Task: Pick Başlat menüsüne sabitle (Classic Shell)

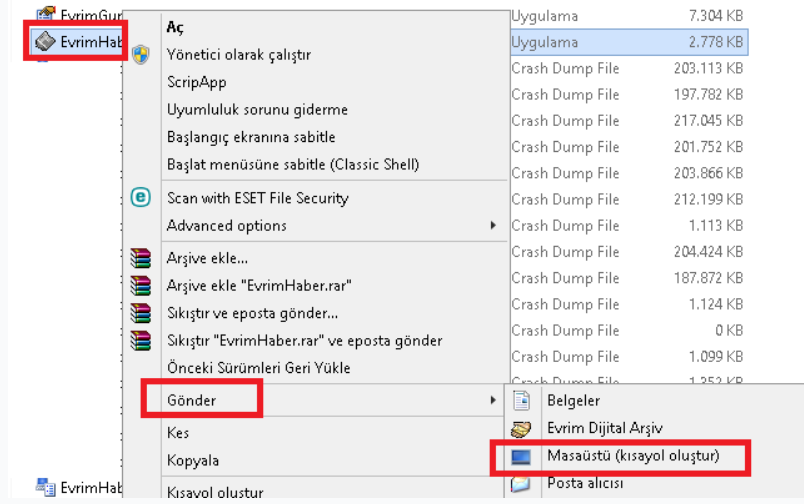Action: [x=293, y=165]
